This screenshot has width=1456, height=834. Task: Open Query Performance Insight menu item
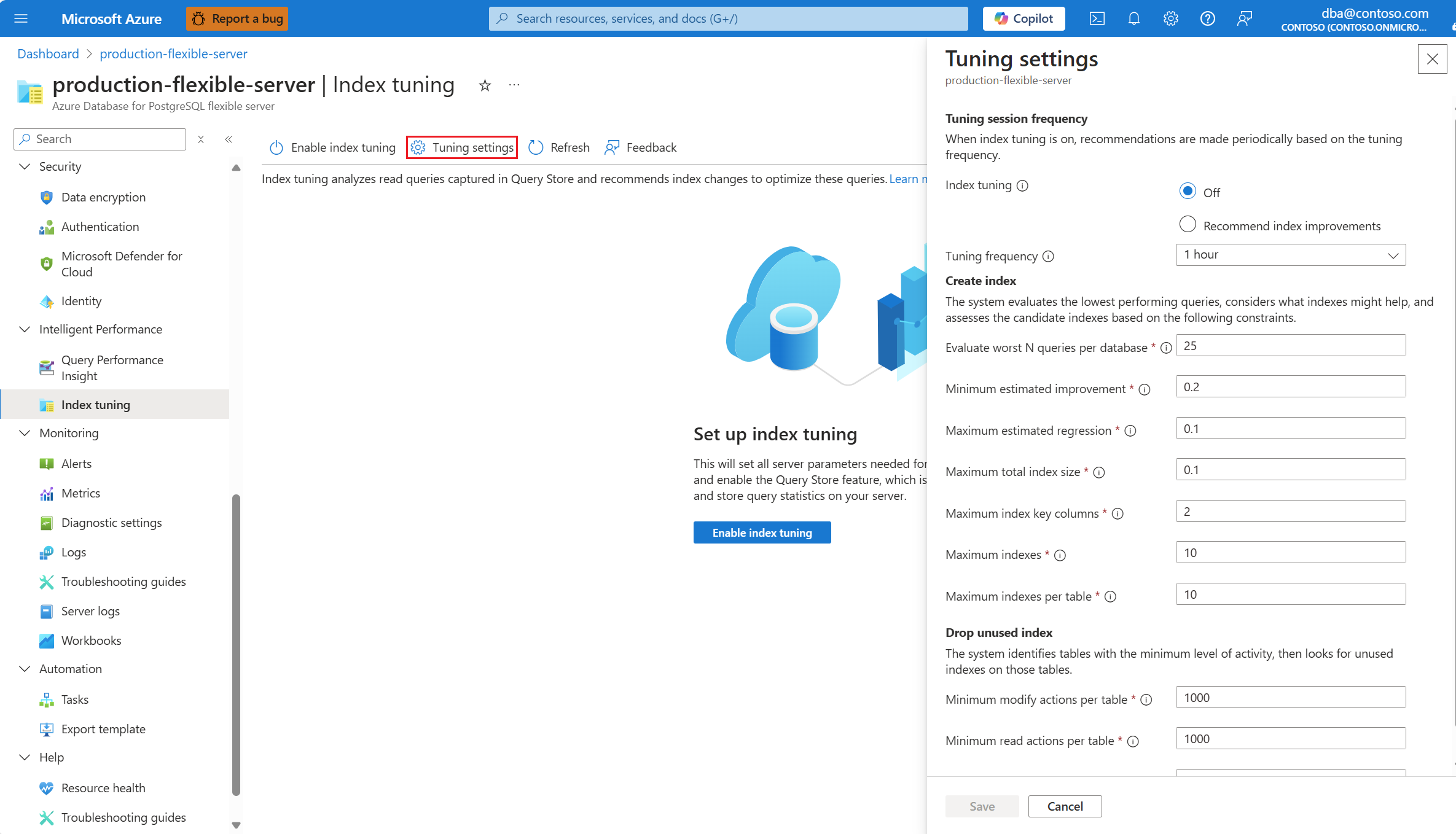pyautogui.click(x=112, y=368)
